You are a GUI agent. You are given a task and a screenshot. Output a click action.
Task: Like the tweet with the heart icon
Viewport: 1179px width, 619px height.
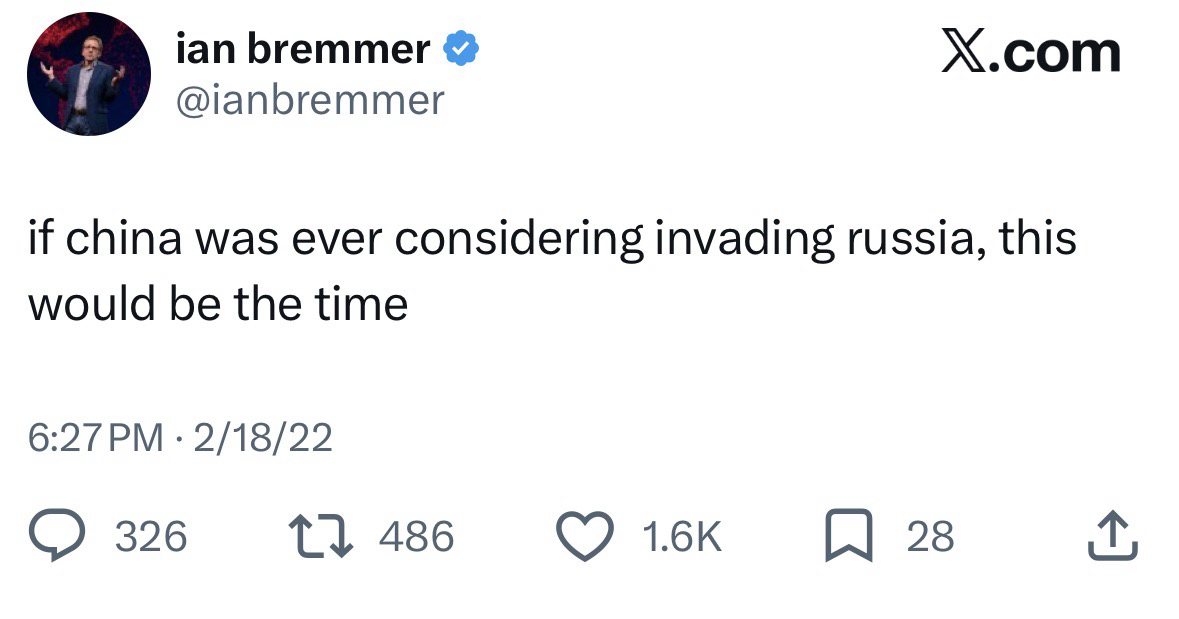(589, 536)
